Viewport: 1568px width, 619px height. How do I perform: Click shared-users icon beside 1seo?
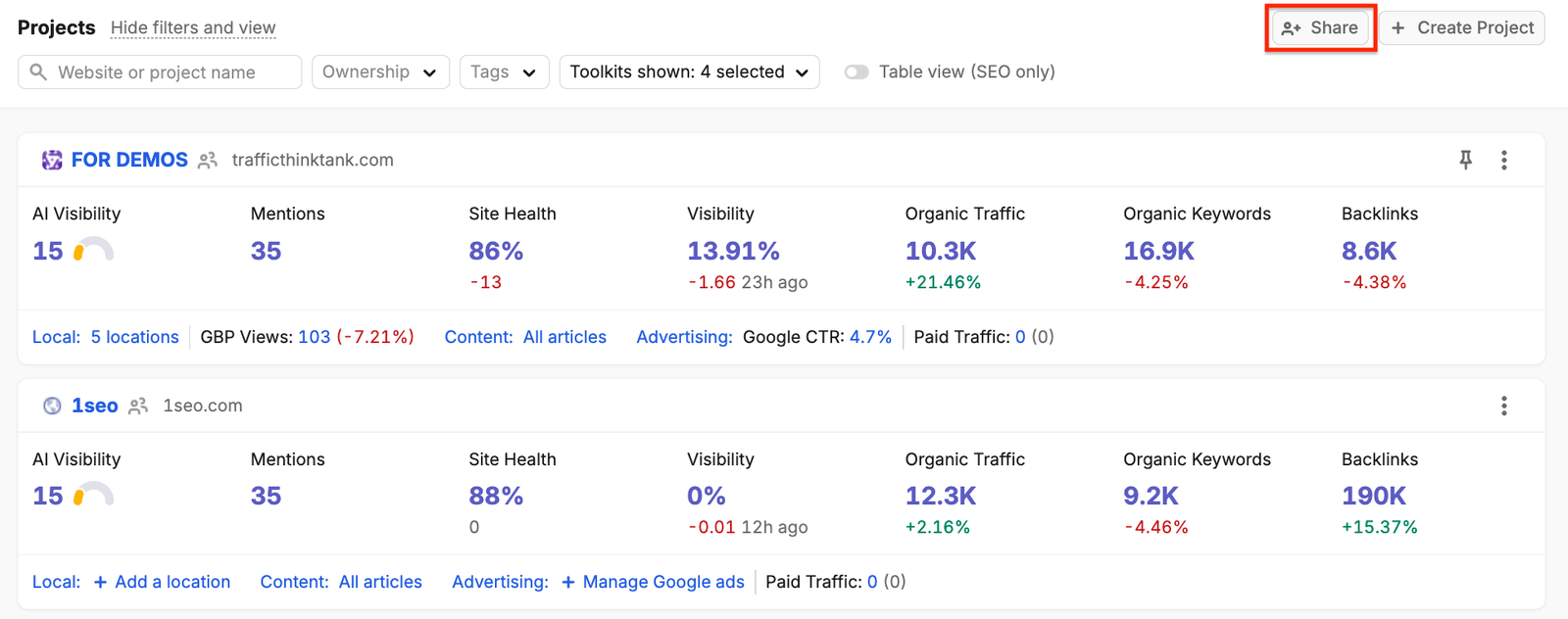click(x=138, y=405)
